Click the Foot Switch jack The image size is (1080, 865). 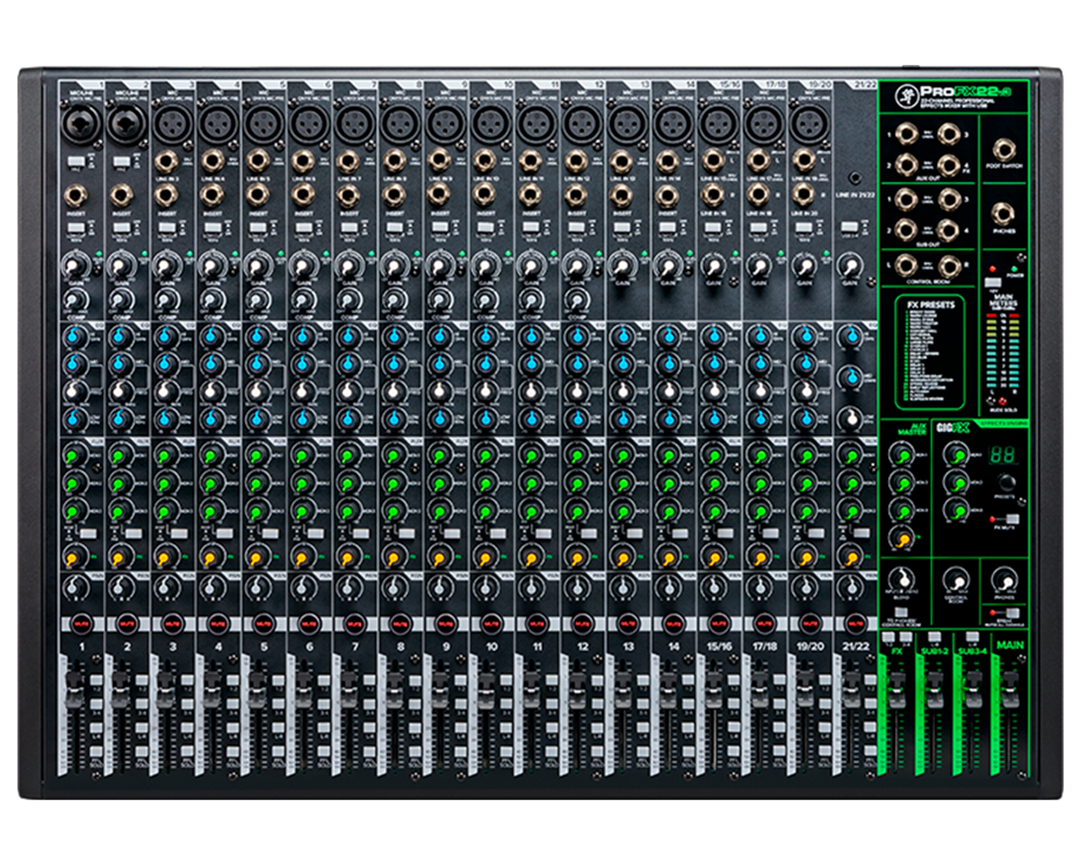(1003, 149)
